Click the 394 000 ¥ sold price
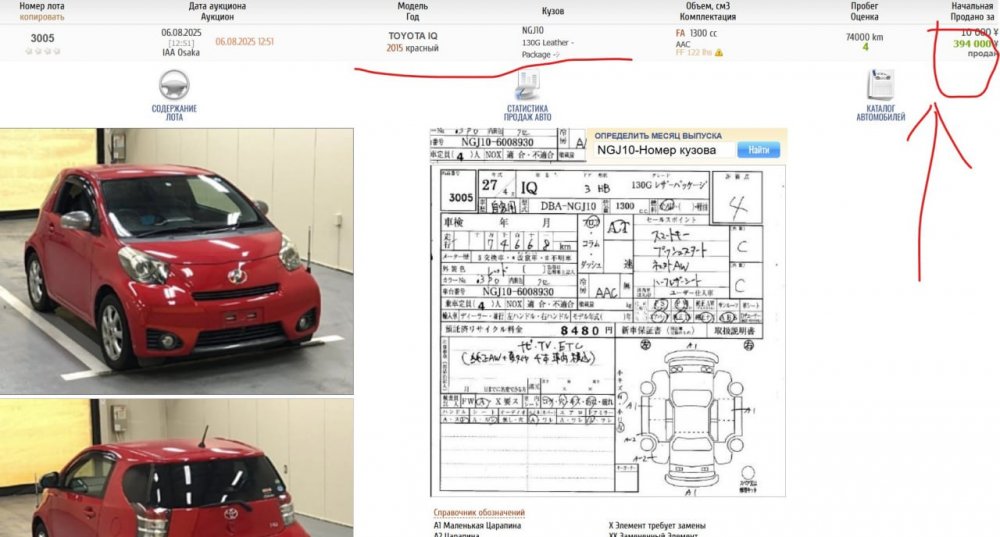This screenshot has width=1000, height=537. coord(973,44)
